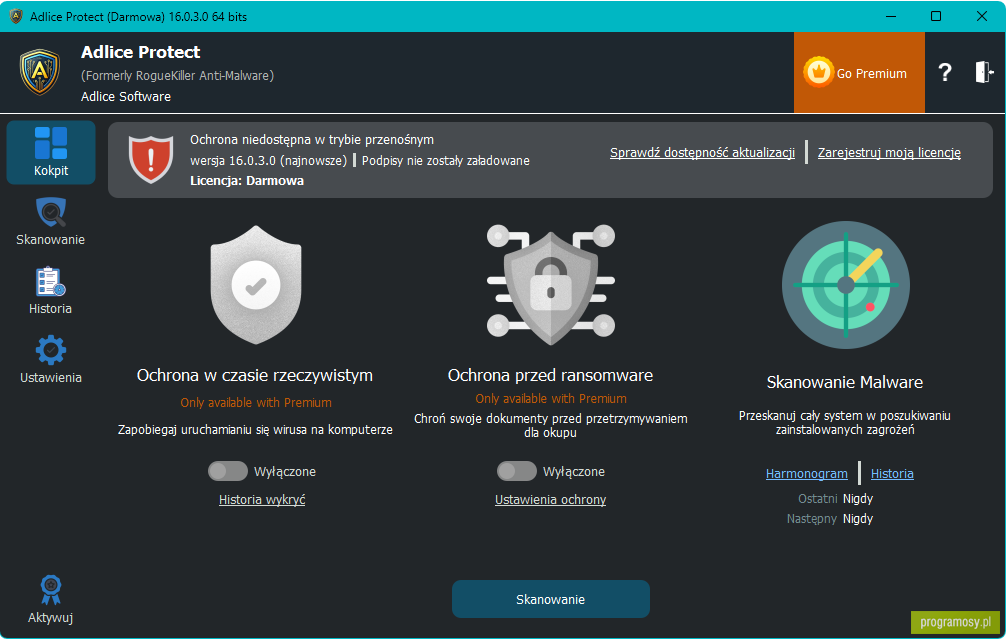Select the Ustawienia label in sidebar

(x=51, y=378)
